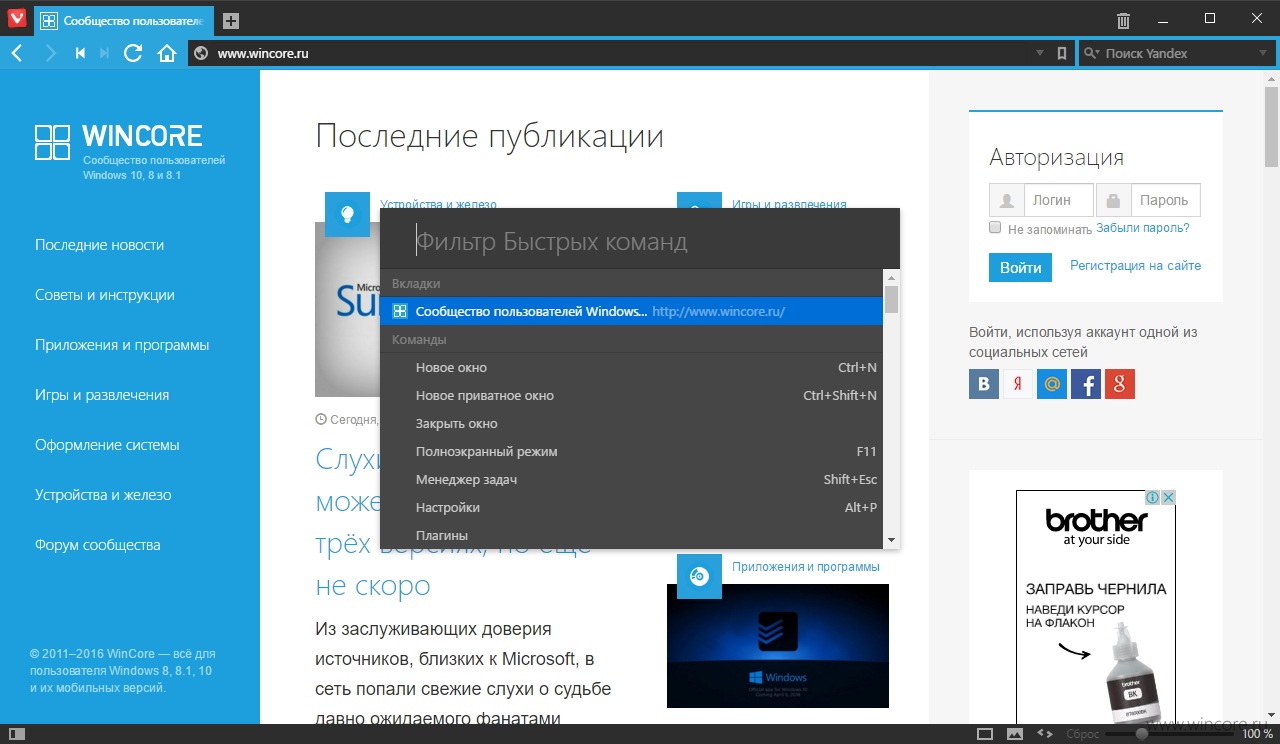The height and width of the screenshot is (744, 1280).
Task: Show site info globe icon
Action: 201,54
